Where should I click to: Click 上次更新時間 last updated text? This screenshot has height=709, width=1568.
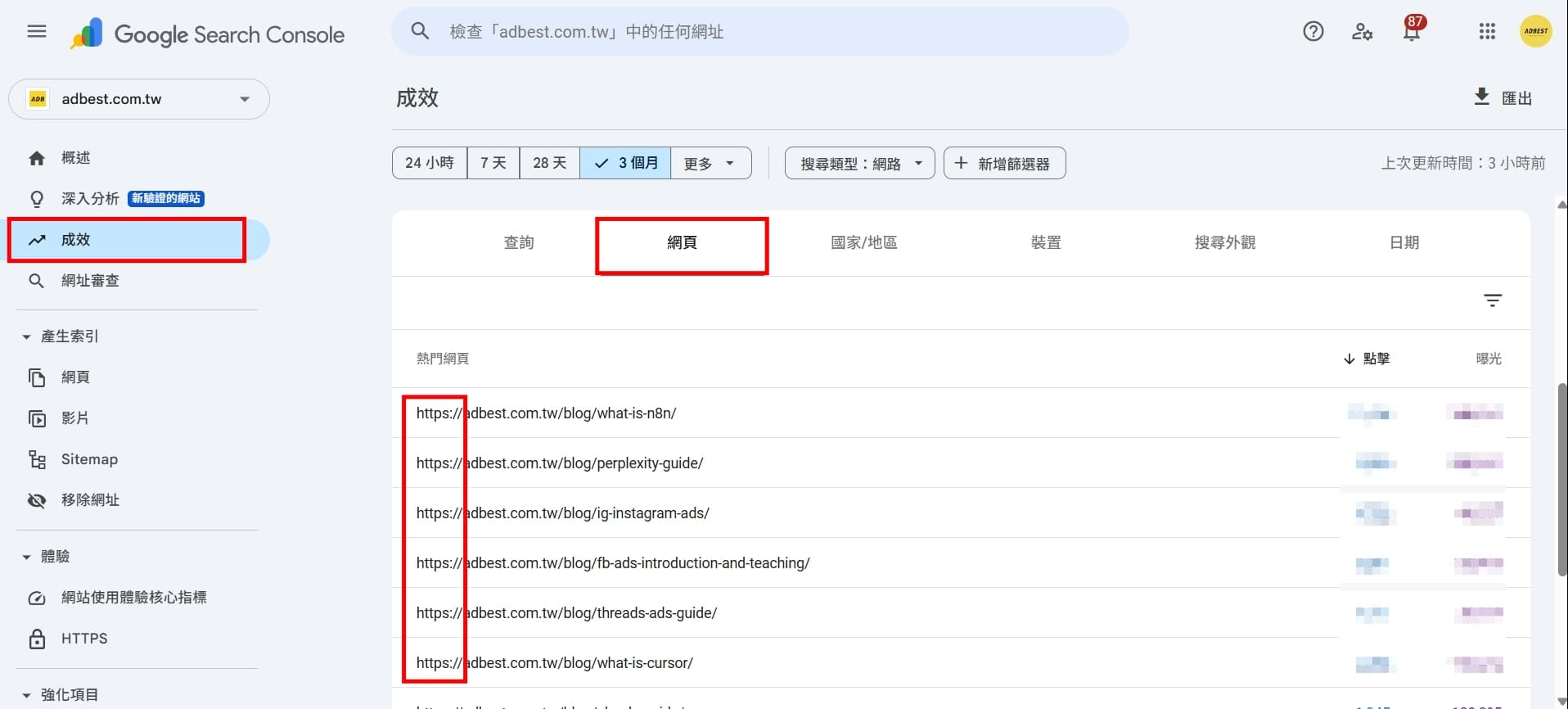(x=1463, y=163)
